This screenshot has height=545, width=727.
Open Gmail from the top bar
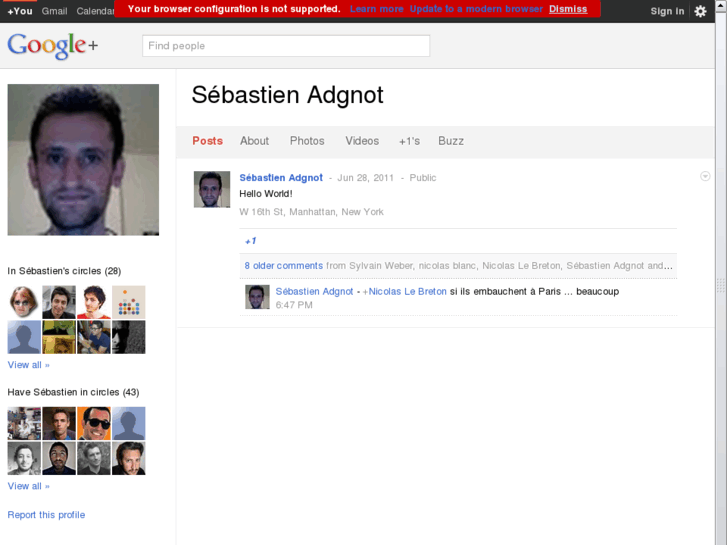[x=54, y=11]
